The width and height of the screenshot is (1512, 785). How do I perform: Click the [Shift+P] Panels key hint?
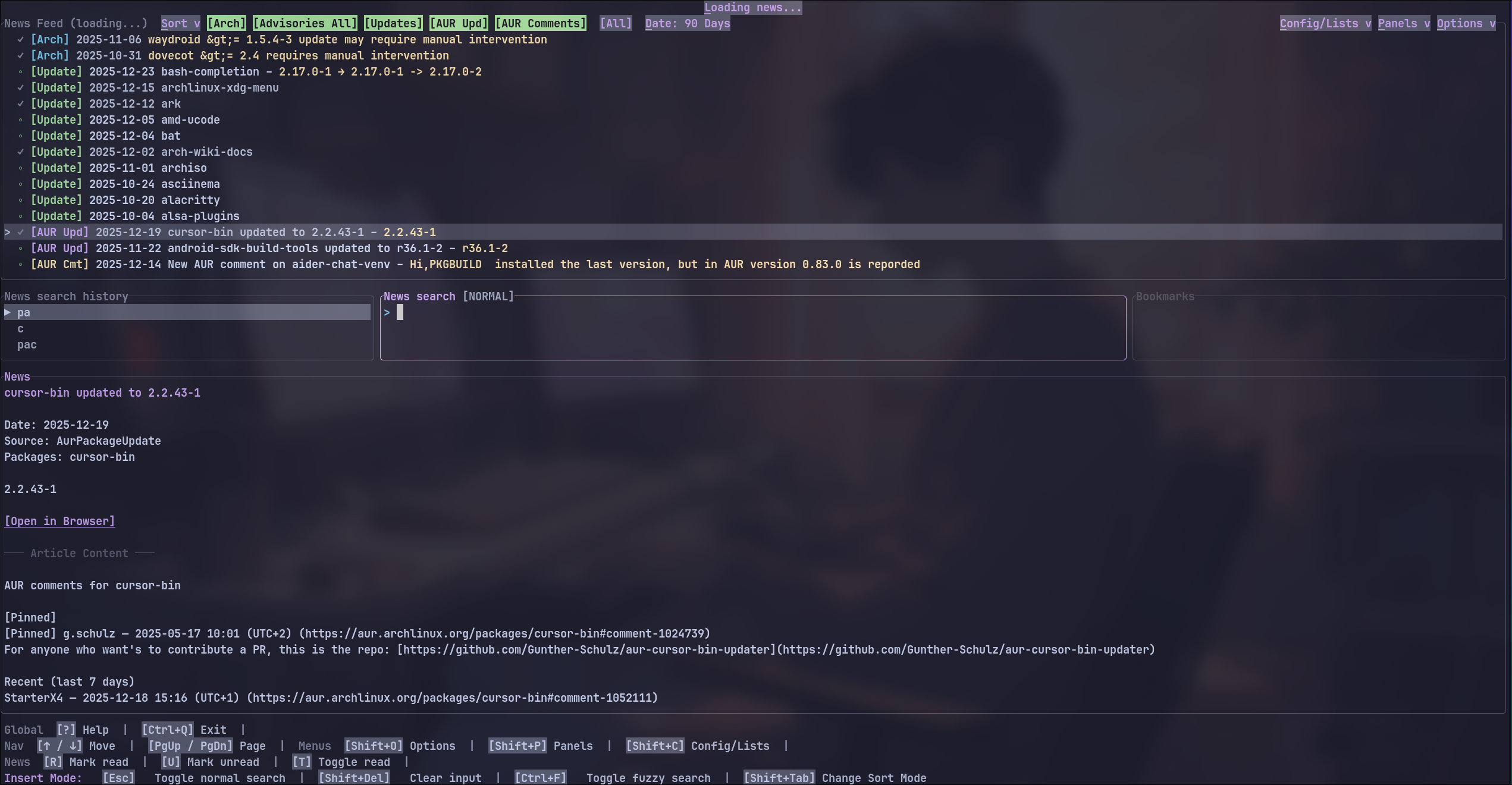(541, 746)
